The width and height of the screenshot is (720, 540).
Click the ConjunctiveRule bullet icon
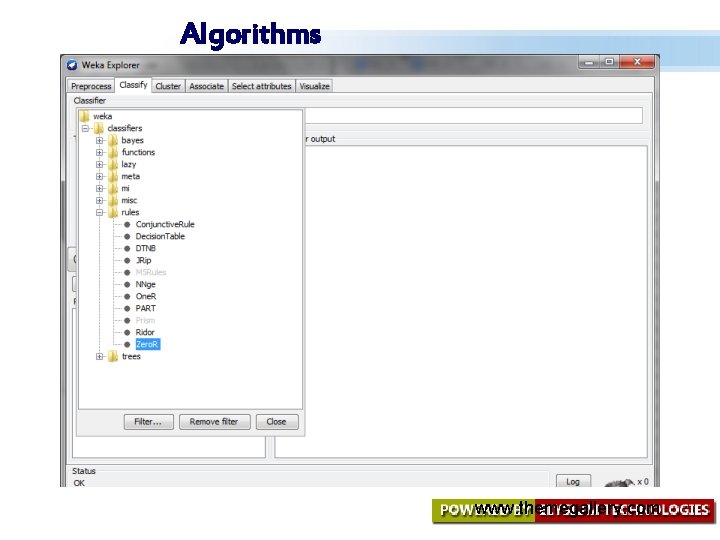[127, 225]
